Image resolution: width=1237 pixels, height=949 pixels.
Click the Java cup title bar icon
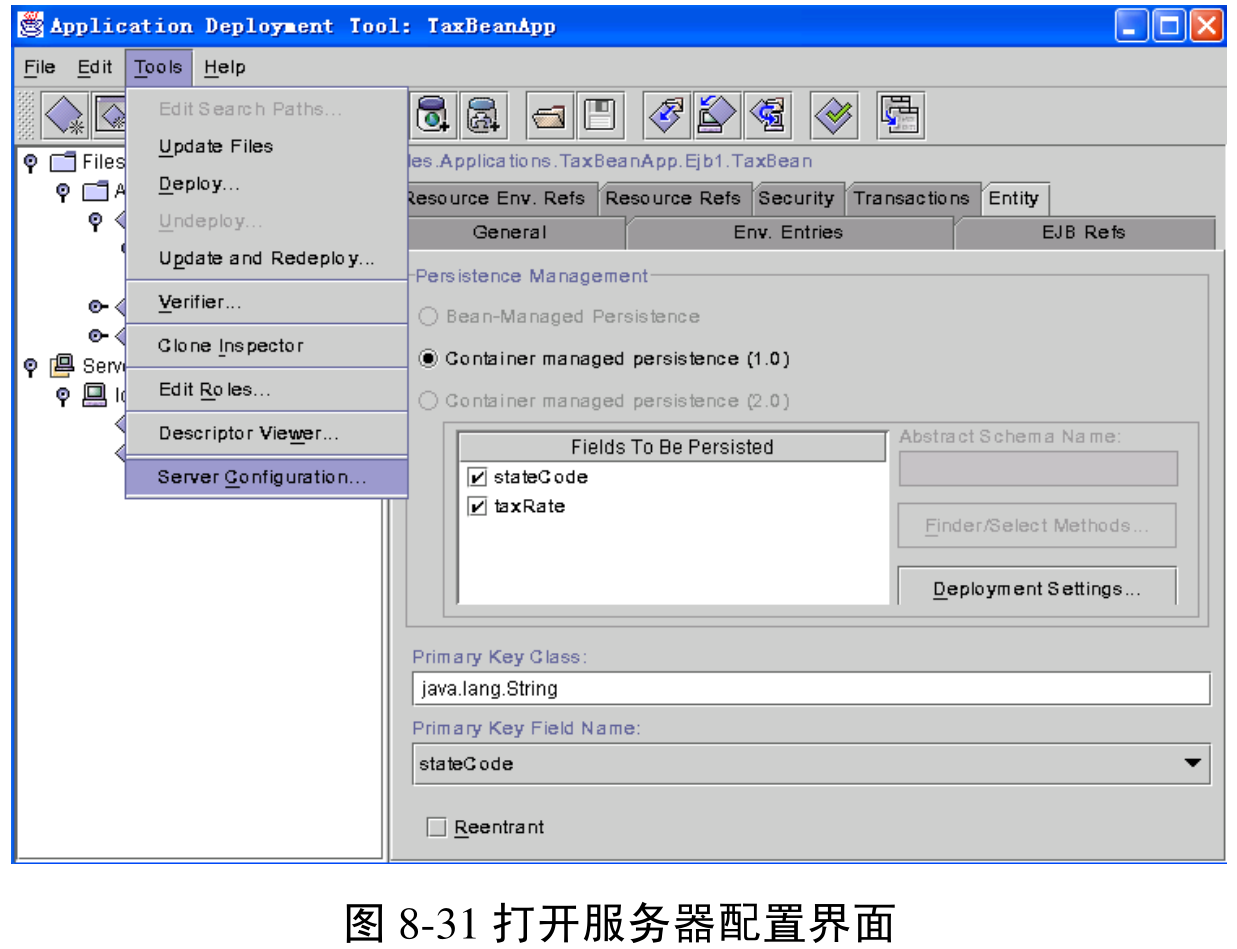31,25
